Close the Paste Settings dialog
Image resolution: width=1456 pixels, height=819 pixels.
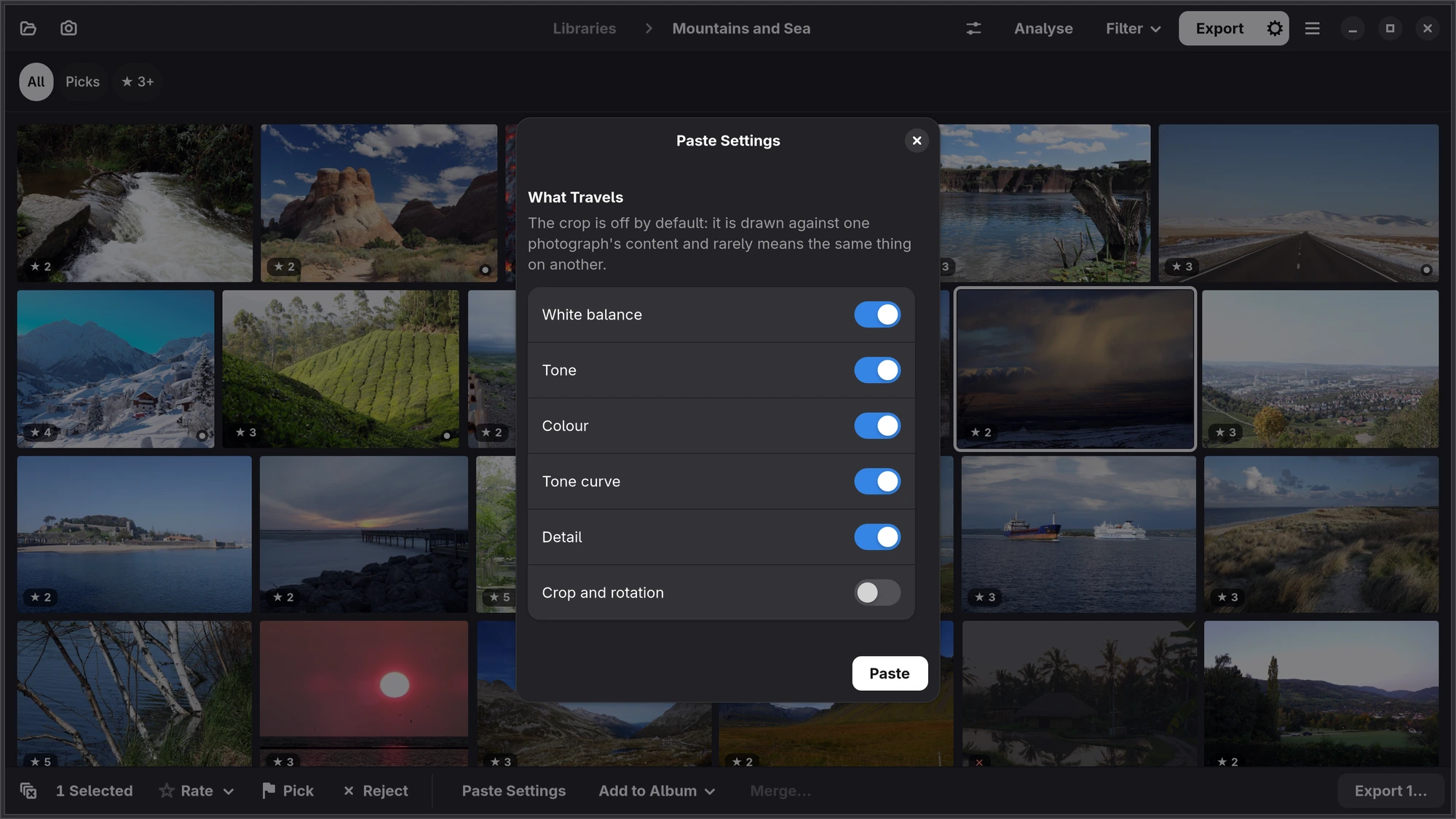917,141
